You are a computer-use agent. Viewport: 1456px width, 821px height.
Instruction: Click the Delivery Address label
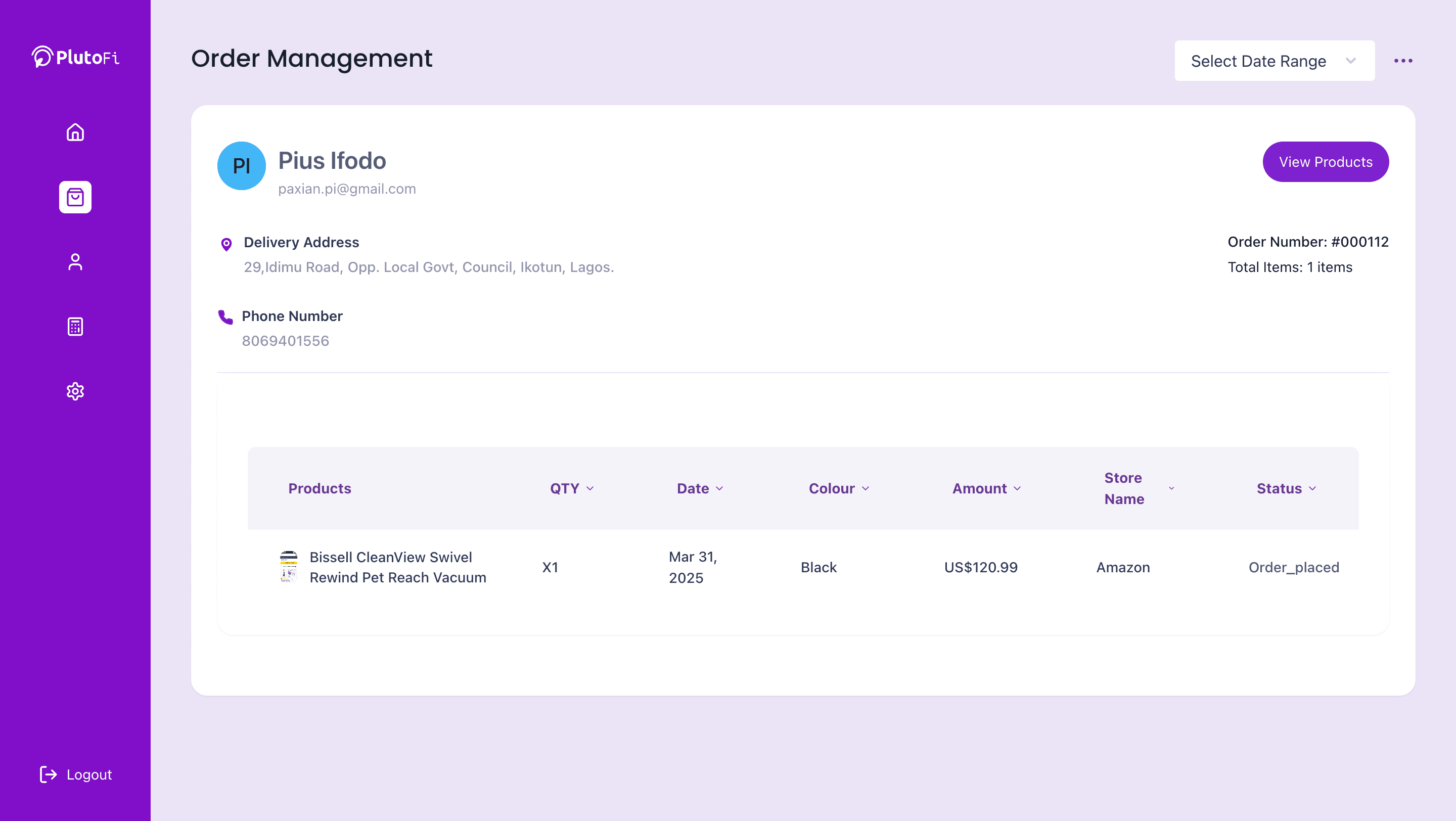click(x=301, y=242)
